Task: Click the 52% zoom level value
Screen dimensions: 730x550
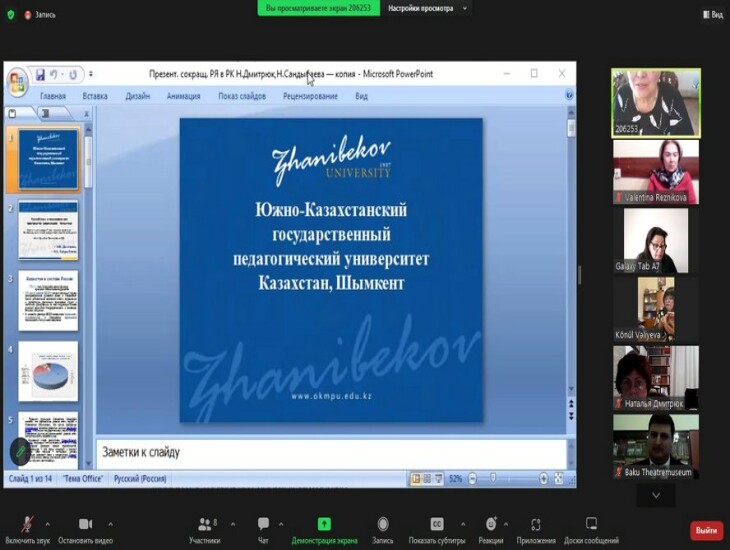Action: [x=455, y=479]
